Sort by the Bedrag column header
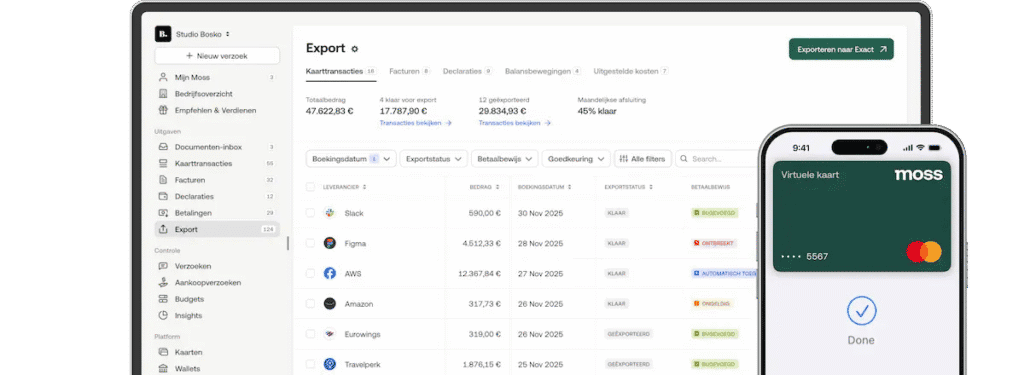 point(485,187)
